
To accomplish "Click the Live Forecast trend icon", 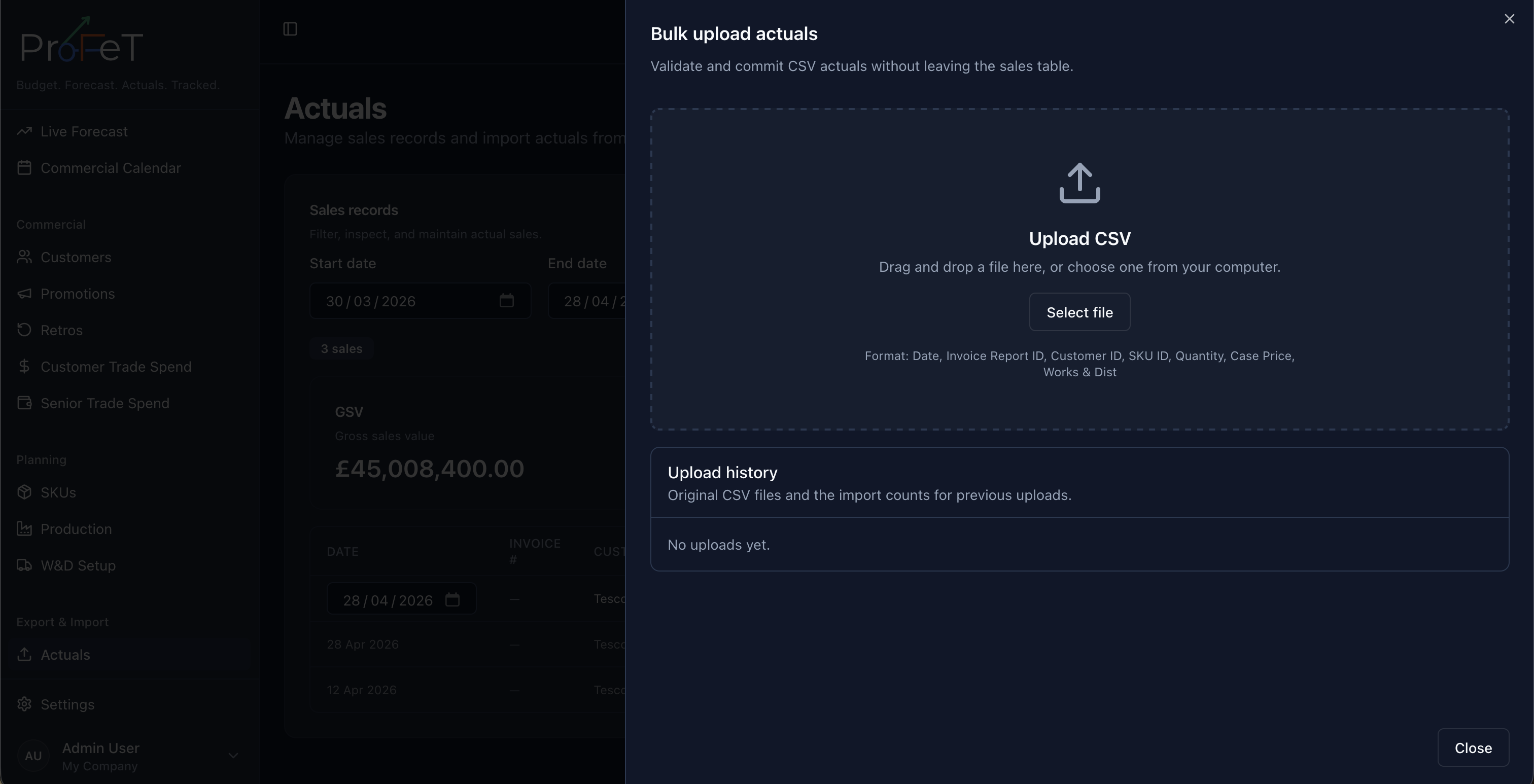I will (x=24, y=131).
